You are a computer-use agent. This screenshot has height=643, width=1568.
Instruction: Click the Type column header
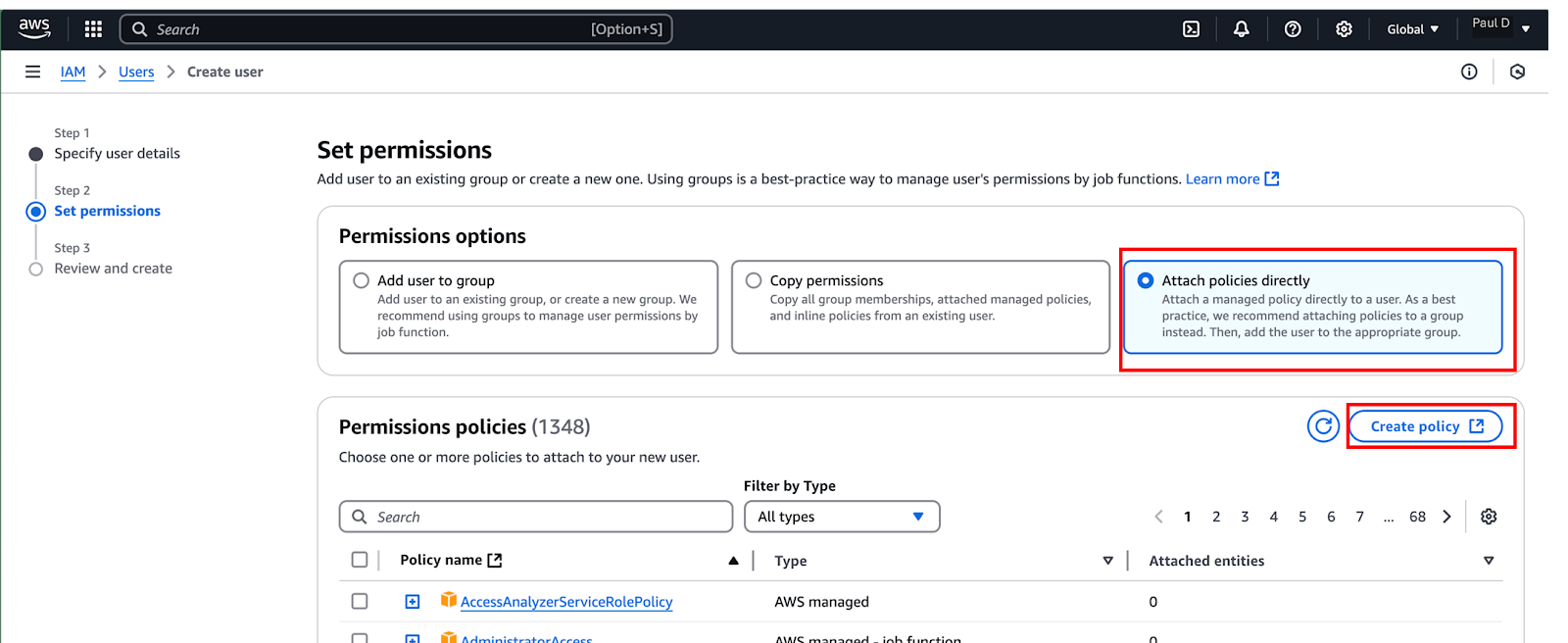point(791,561)
